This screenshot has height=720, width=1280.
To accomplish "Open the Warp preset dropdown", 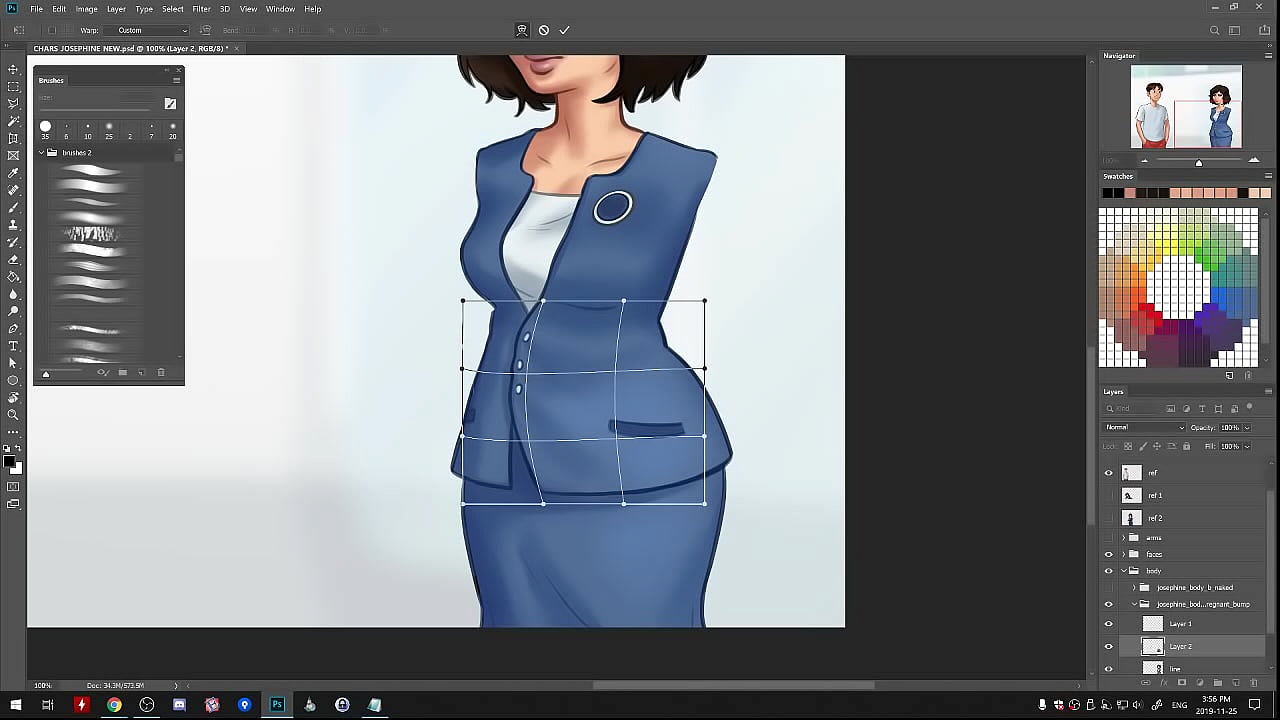I will coord(152,30).
